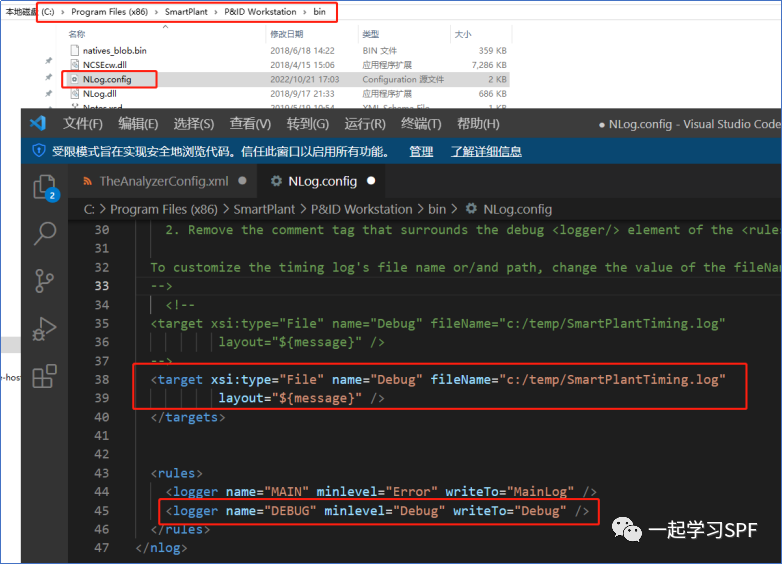
Task: Click bin in Explorer address bar
Action: pos(320,11)
